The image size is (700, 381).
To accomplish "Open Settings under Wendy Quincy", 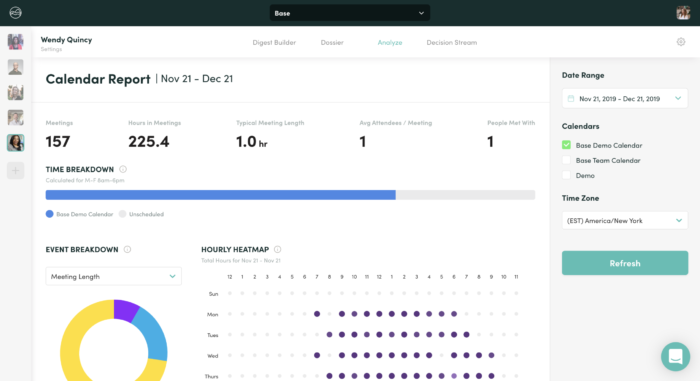I will click(51, 49).
